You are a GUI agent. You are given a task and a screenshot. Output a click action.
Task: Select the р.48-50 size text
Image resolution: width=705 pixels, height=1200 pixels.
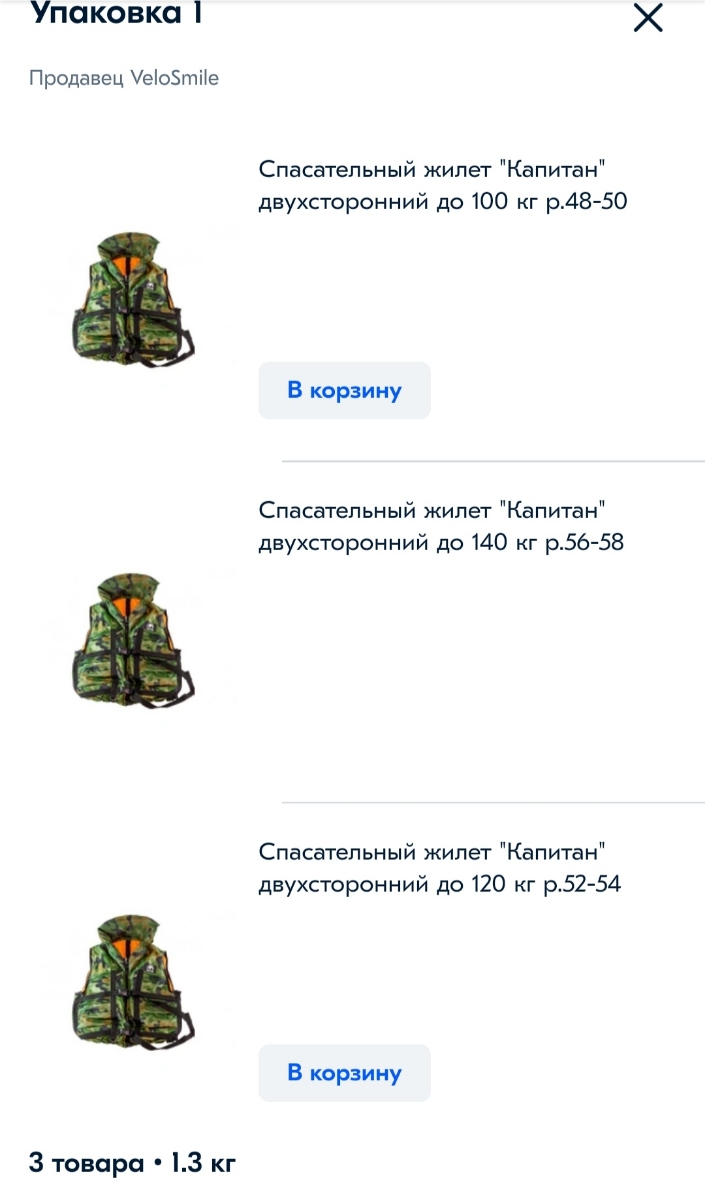click(x=586, y=202)
